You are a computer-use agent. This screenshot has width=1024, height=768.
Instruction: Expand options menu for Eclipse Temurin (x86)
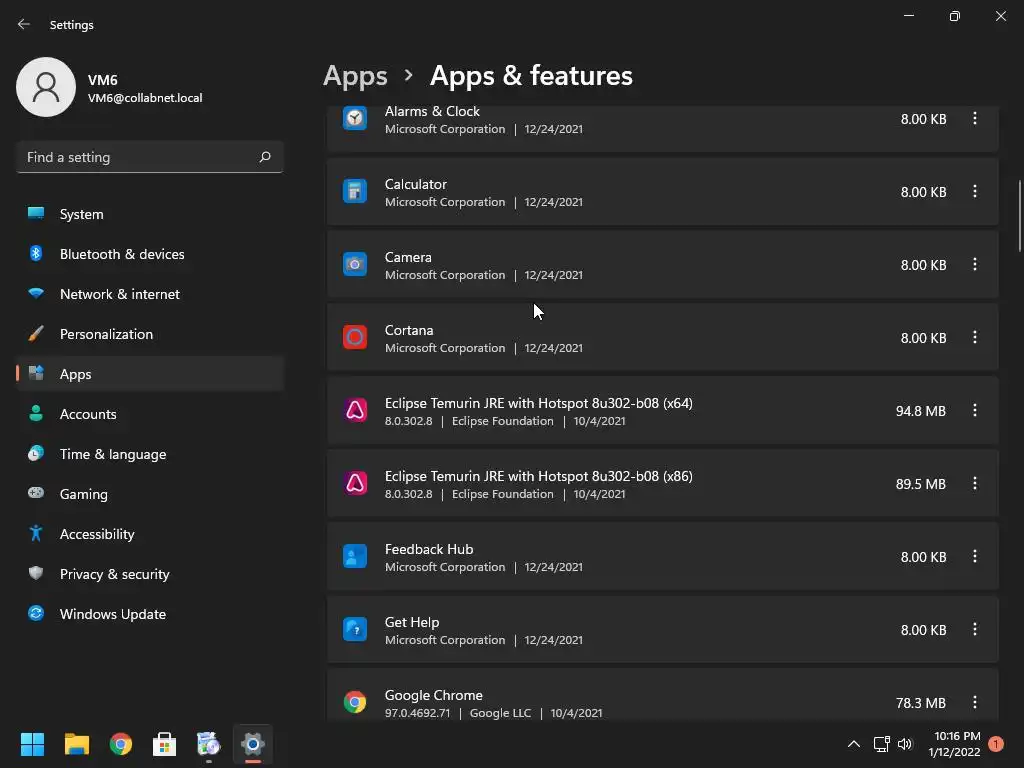click(975, 484)
